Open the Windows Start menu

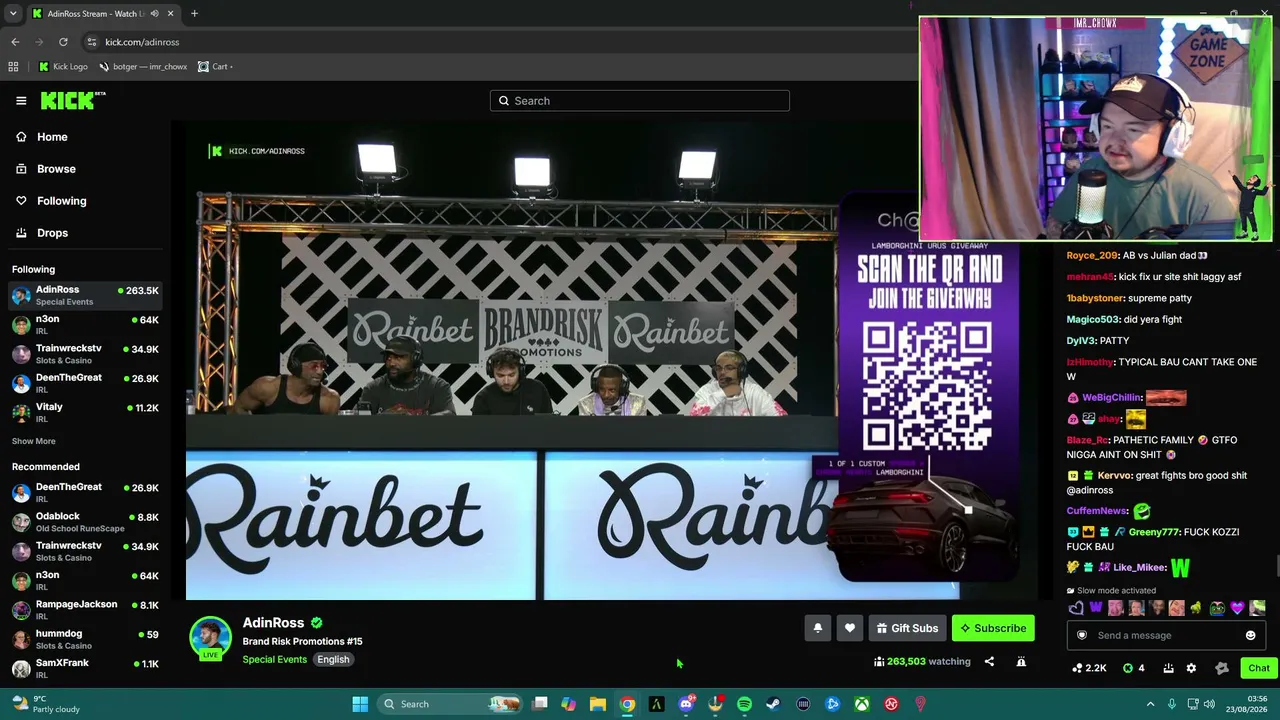tap(360, 704)
